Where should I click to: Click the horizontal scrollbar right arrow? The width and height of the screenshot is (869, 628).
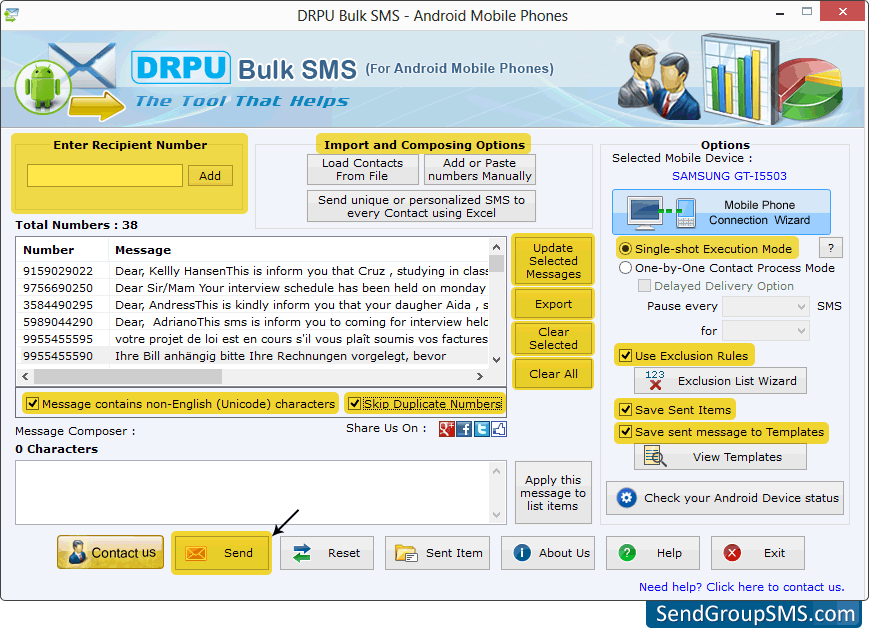[480, 376]
